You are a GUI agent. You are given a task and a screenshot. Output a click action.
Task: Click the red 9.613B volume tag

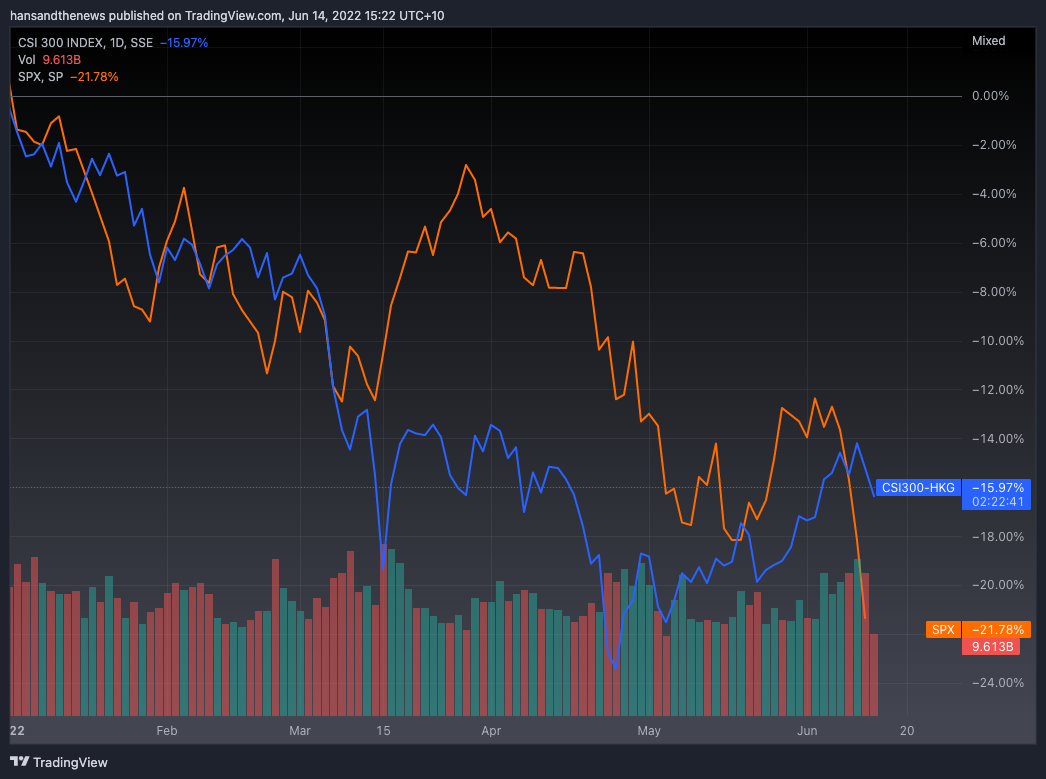pyautogui.click(x=989, y=647)
